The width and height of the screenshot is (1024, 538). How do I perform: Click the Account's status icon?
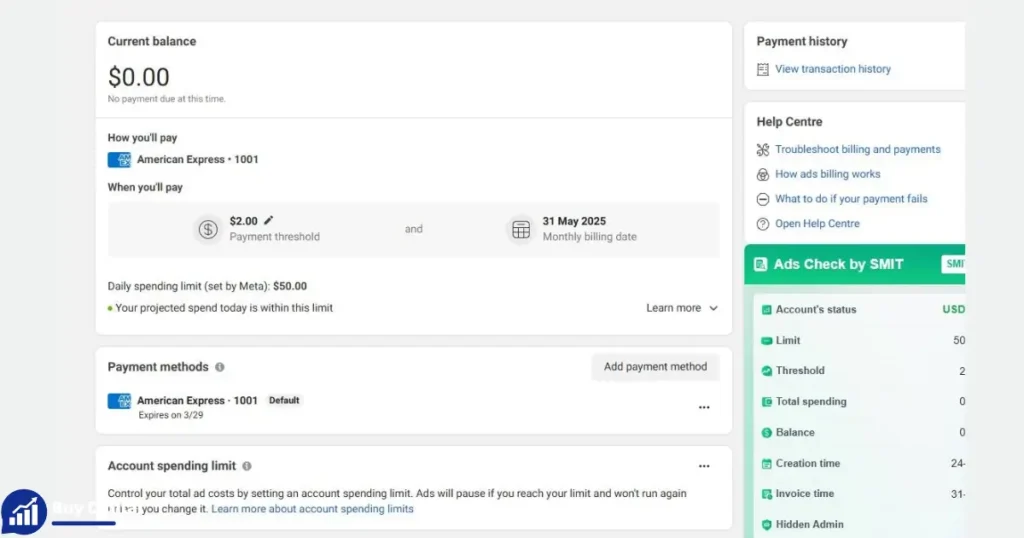(x=767, y=309)
